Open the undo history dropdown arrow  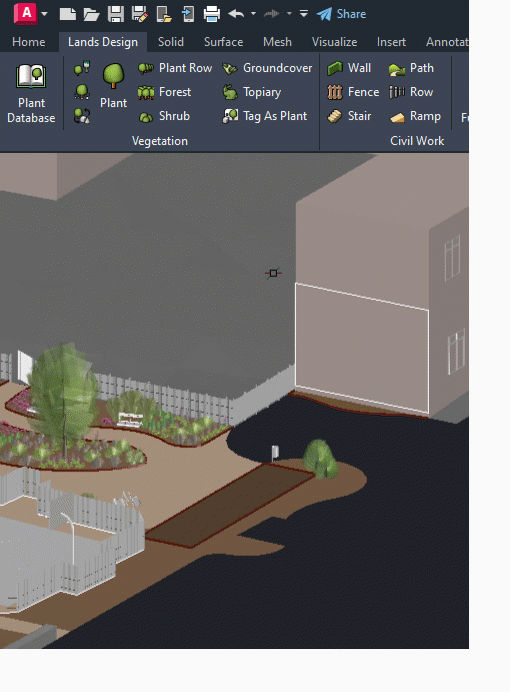pos(253,14)
